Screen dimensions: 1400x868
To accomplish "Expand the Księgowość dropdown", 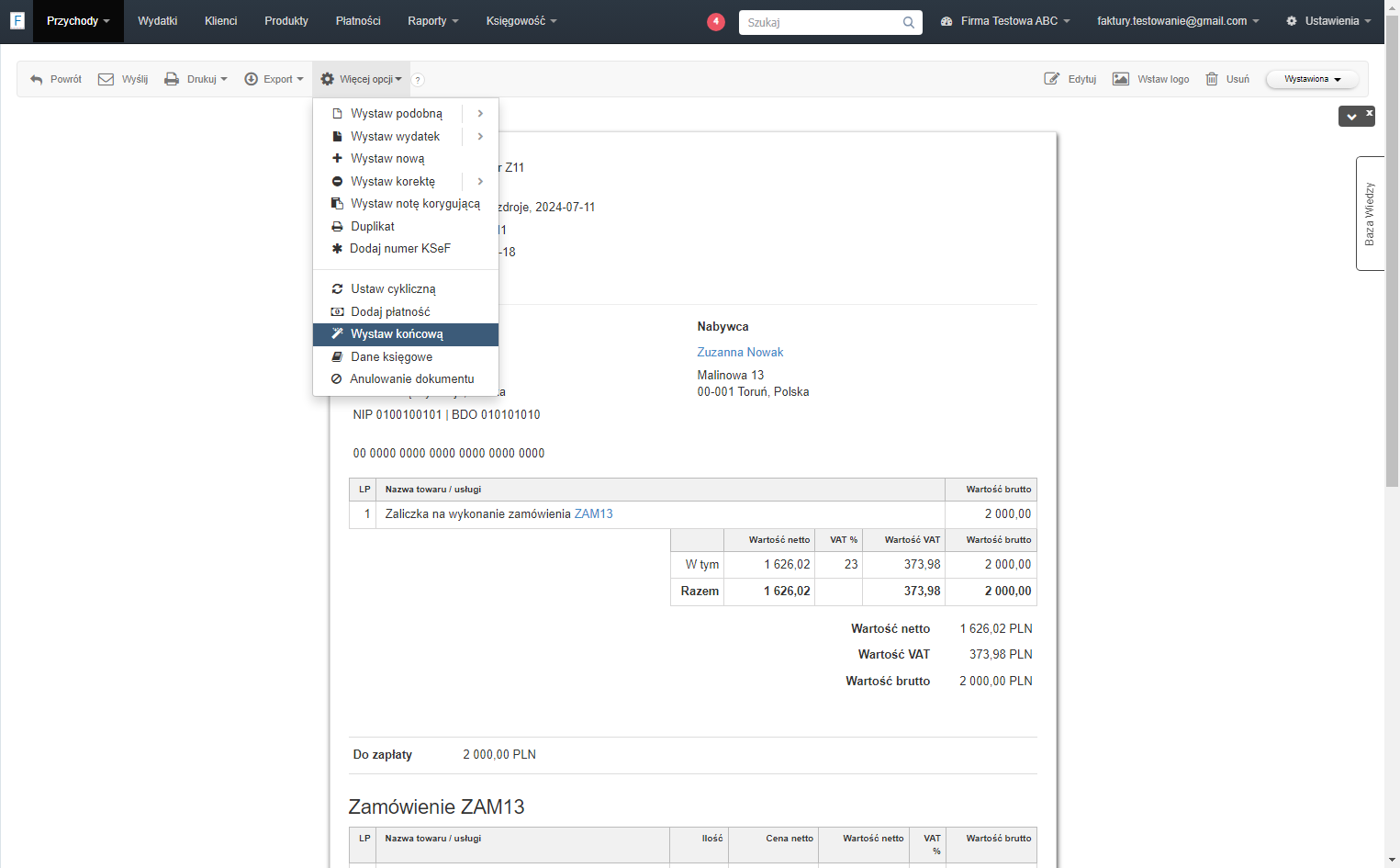I will tap(521, 21).
